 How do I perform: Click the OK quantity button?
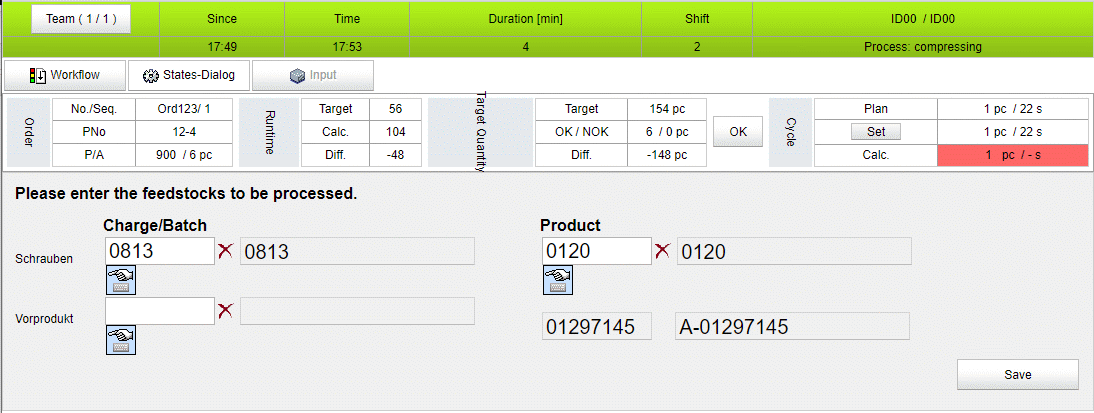tap(738, 131)
